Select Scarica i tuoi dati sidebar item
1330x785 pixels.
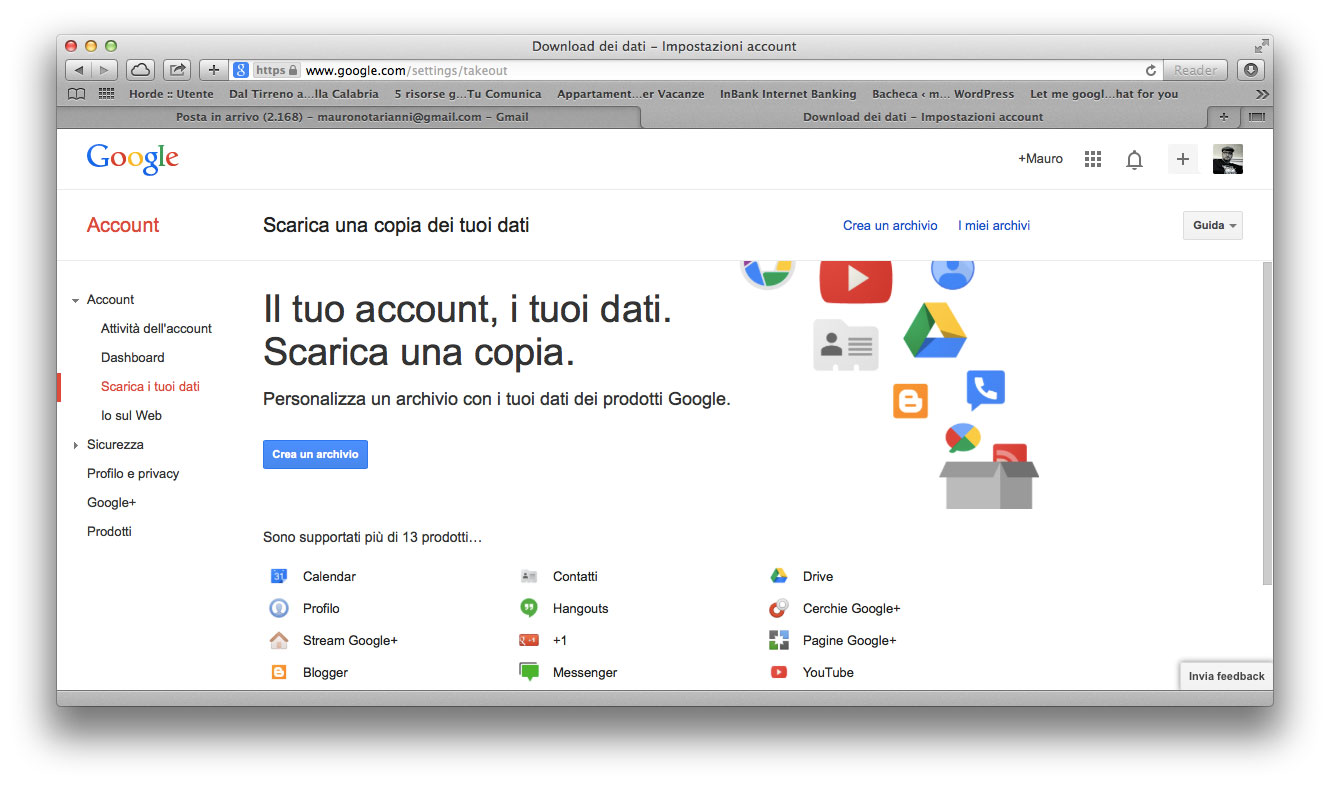150,386
